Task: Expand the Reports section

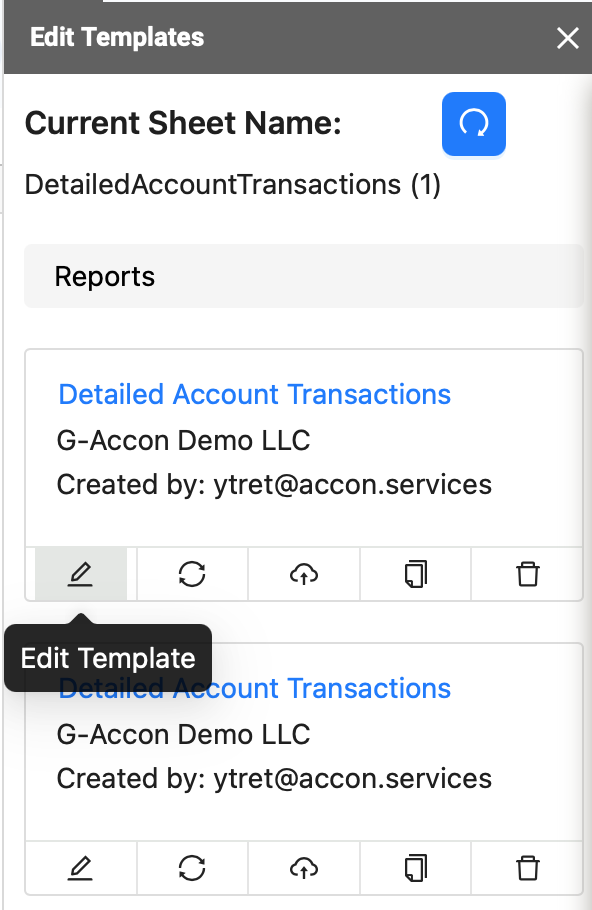Action: point(304,276)
